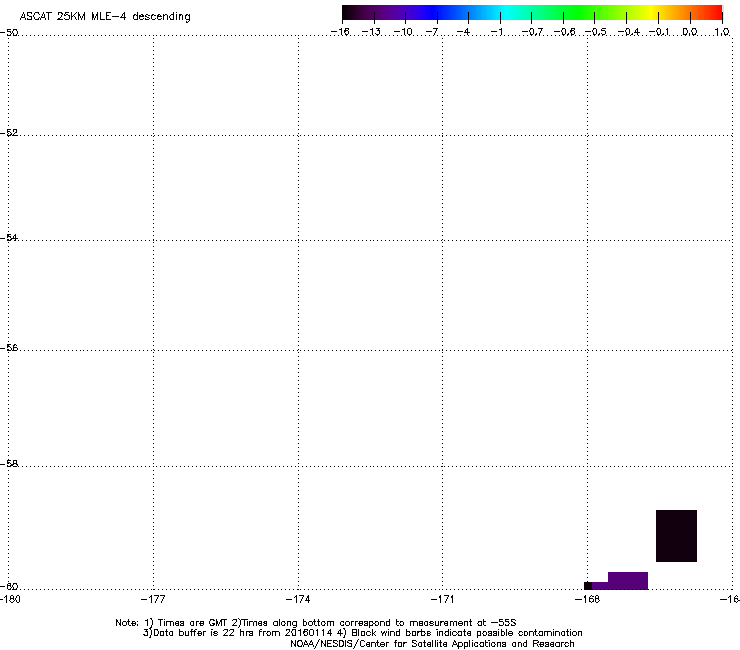Click the latitude label -52
Viewport: 740px width, 650px height.
(x=9, y=133)
